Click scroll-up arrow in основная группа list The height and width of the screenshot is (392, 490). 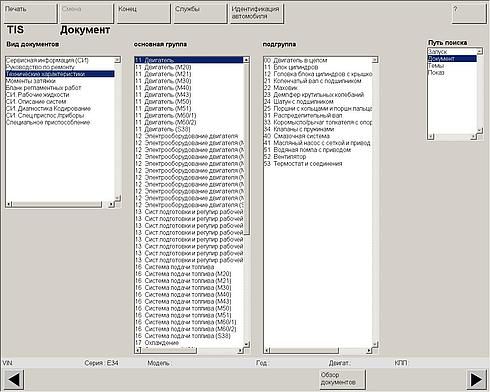tap(246, 60)
